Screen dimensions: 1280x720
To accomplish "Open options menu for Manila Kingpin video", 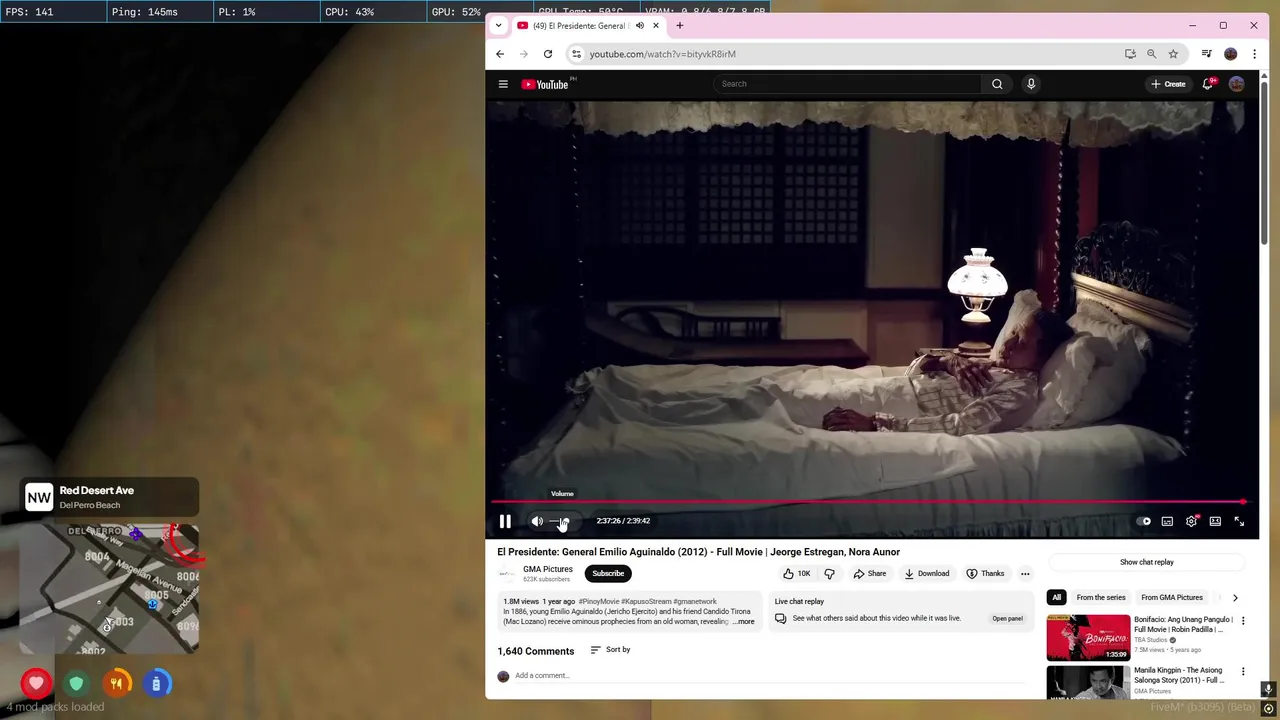I will (x=1243, y=672).
